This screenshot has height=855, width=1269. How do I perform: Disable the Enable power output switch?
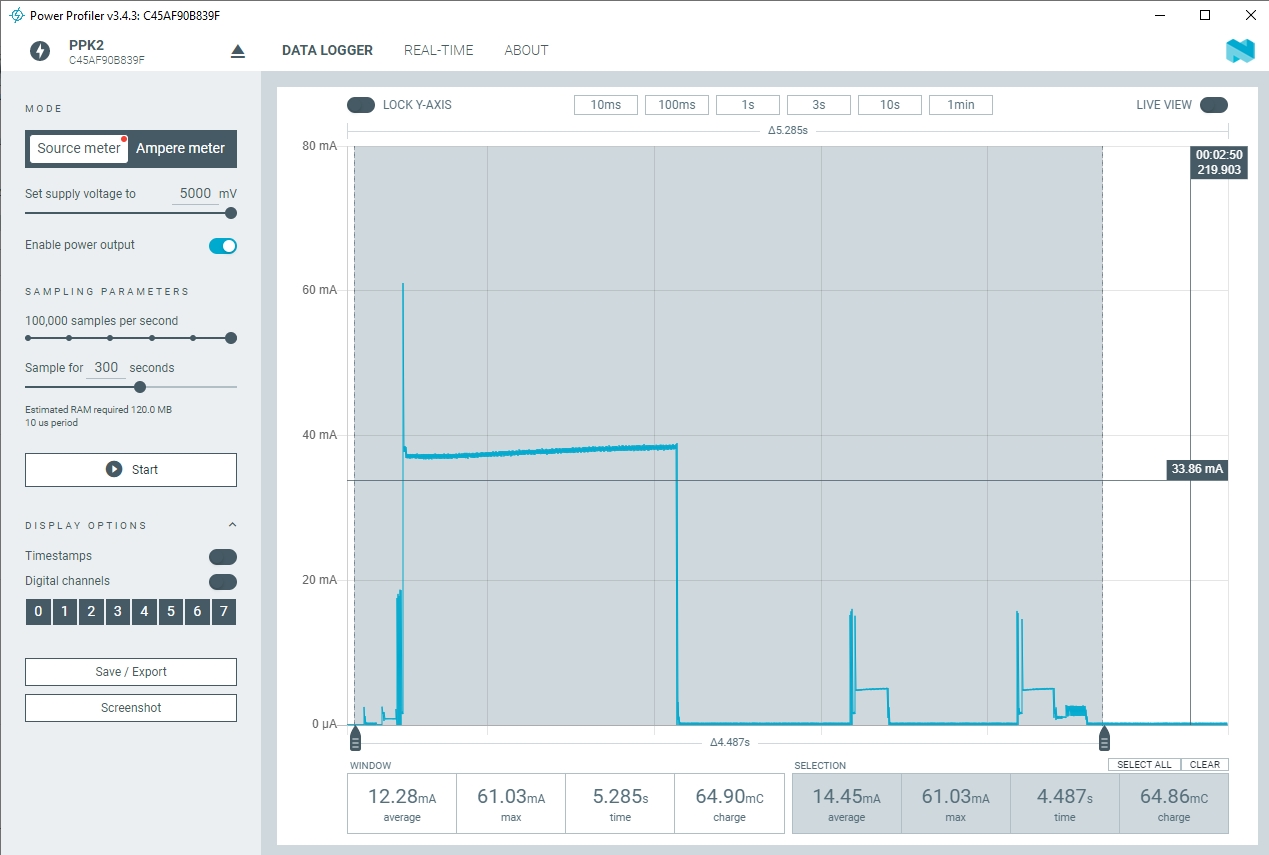click(x=222, y=246)
